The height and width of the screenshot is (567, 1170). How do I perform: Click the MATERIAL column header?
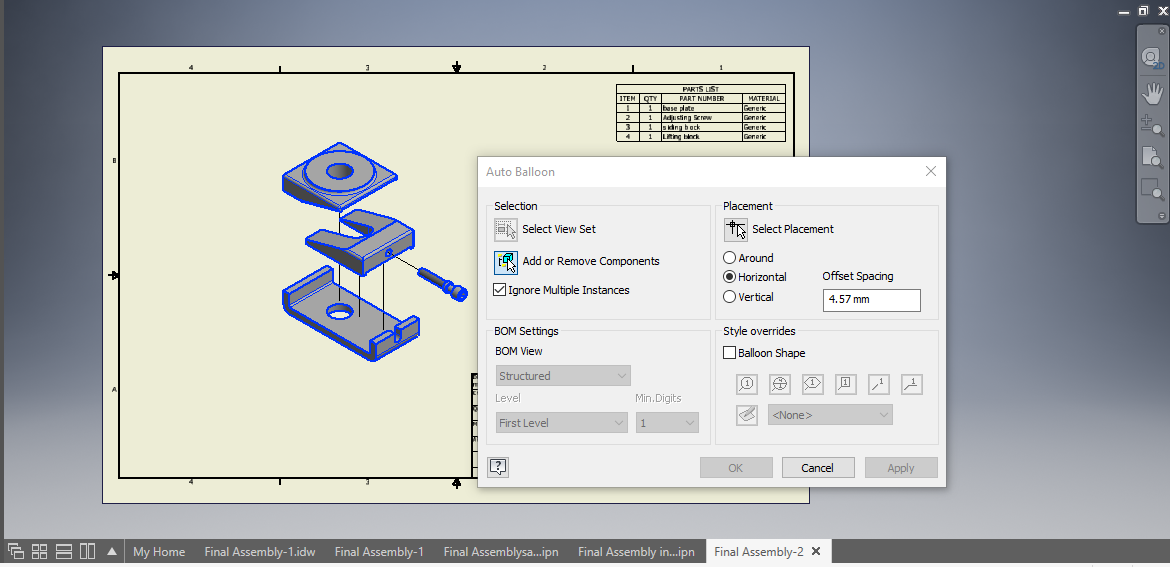pyautogui.click(x=764, y=98)
